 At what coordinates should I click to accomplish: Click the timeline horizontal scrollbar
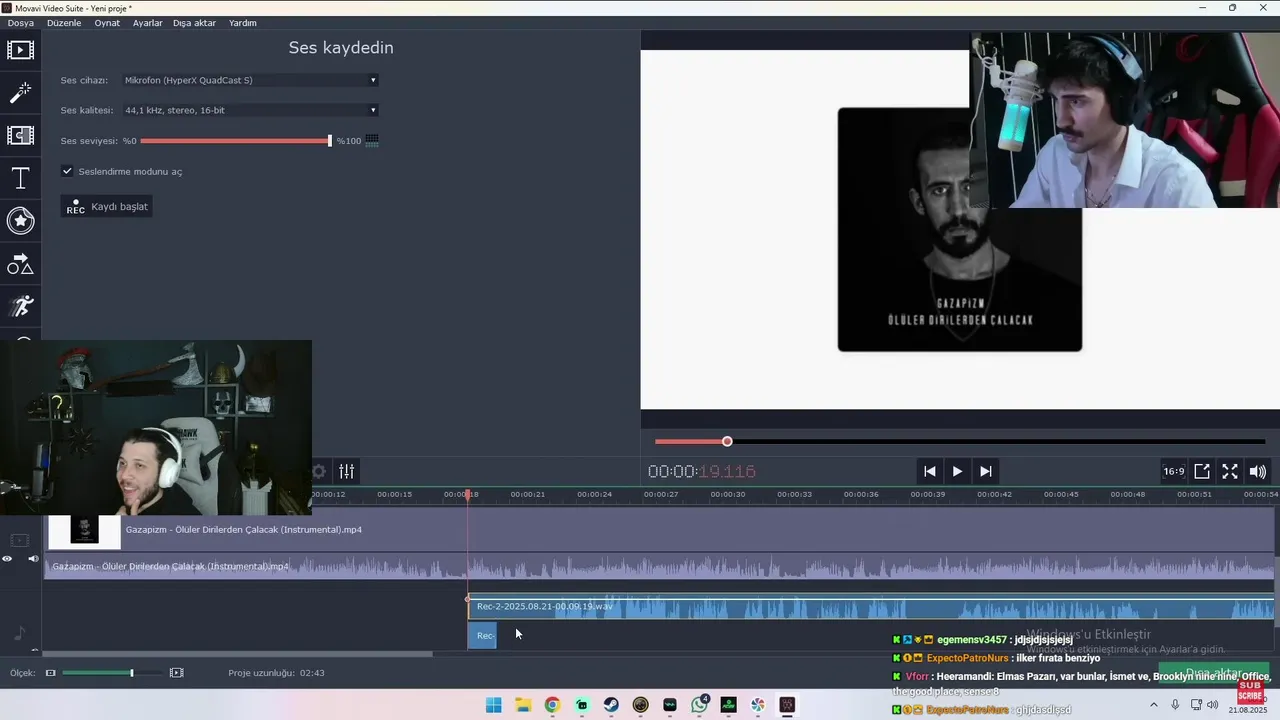pos(238,655)
